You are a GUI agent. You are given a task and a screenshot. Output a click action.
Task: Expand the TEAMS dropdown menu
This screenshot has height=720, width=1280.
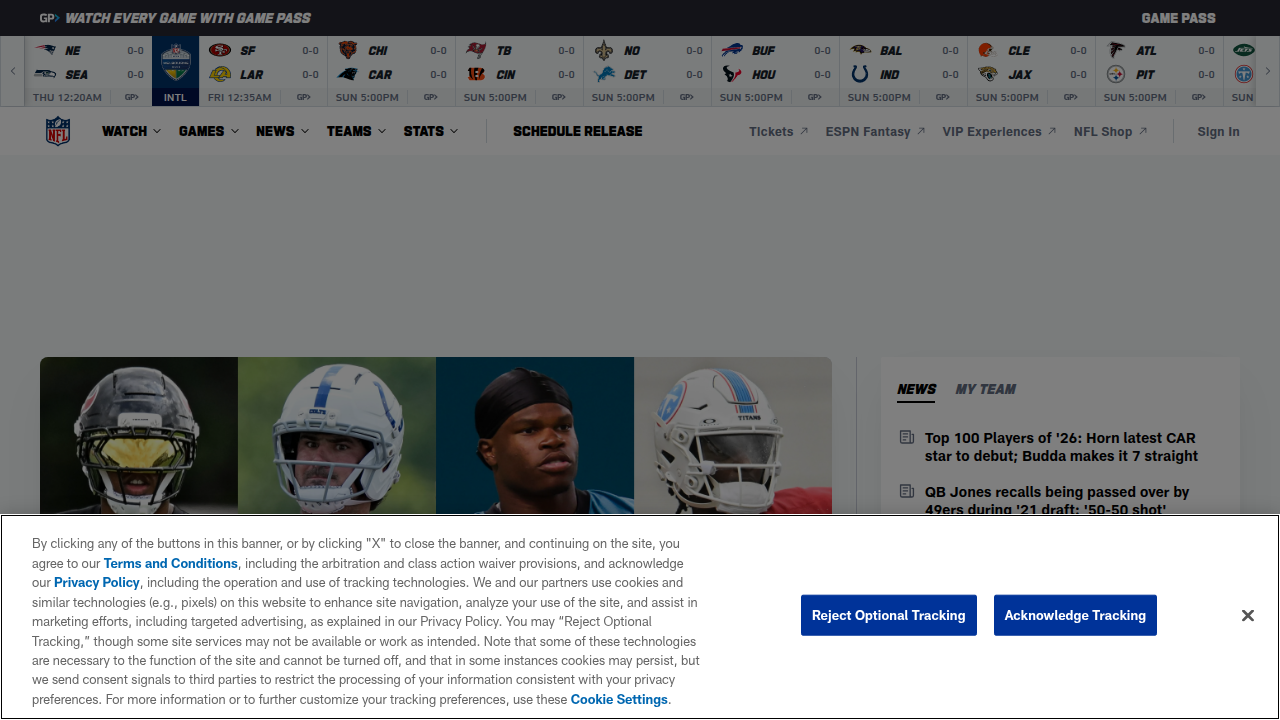coord(356,131)
